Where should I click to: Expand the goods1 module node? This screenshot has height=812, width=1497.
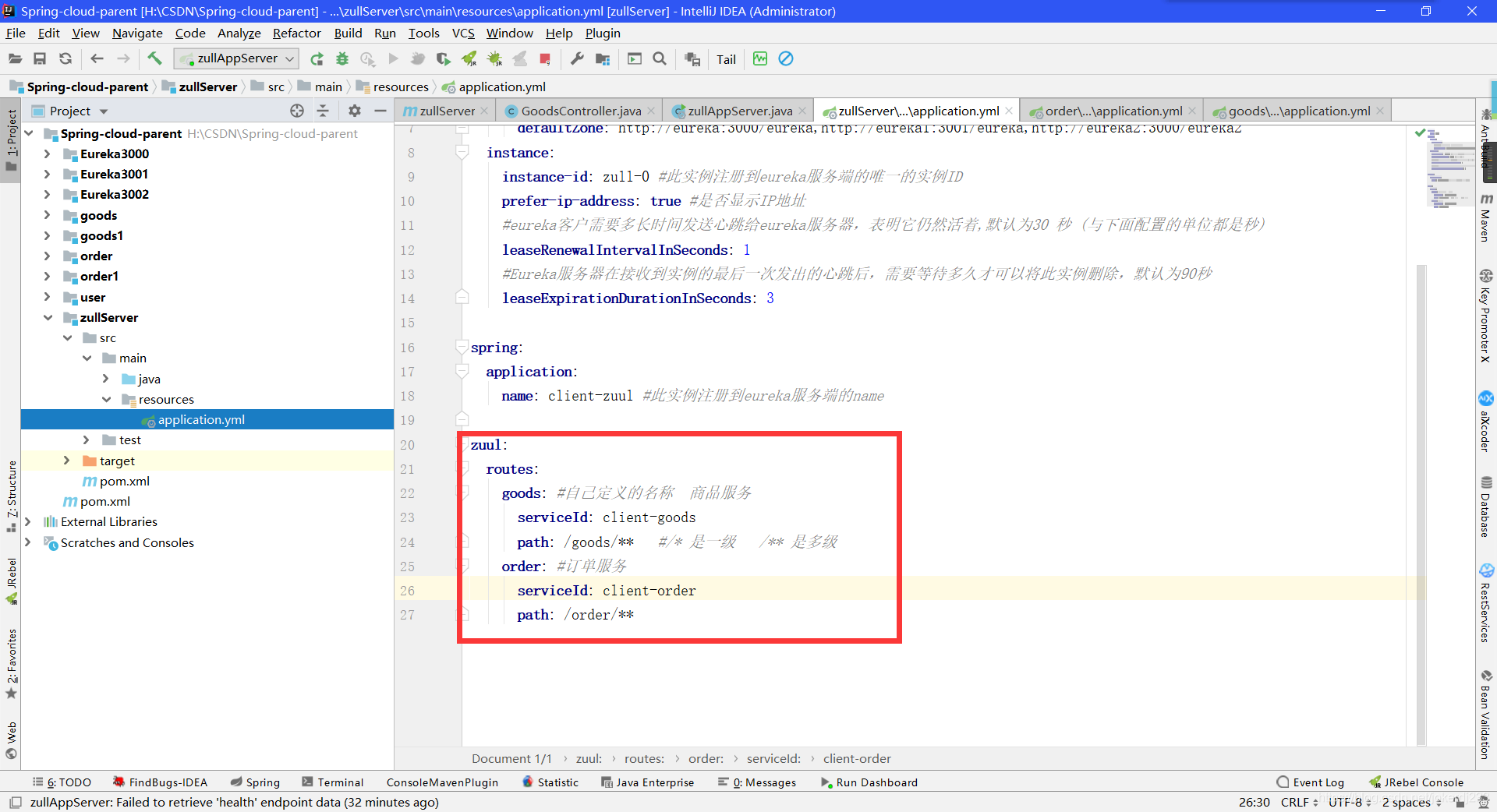pos(47,235)
